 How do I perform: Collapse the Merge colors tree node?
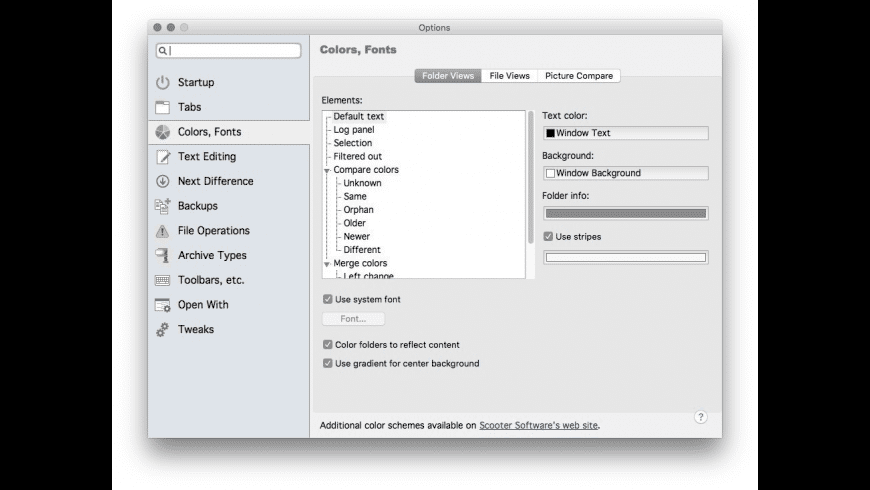(327, 264)
